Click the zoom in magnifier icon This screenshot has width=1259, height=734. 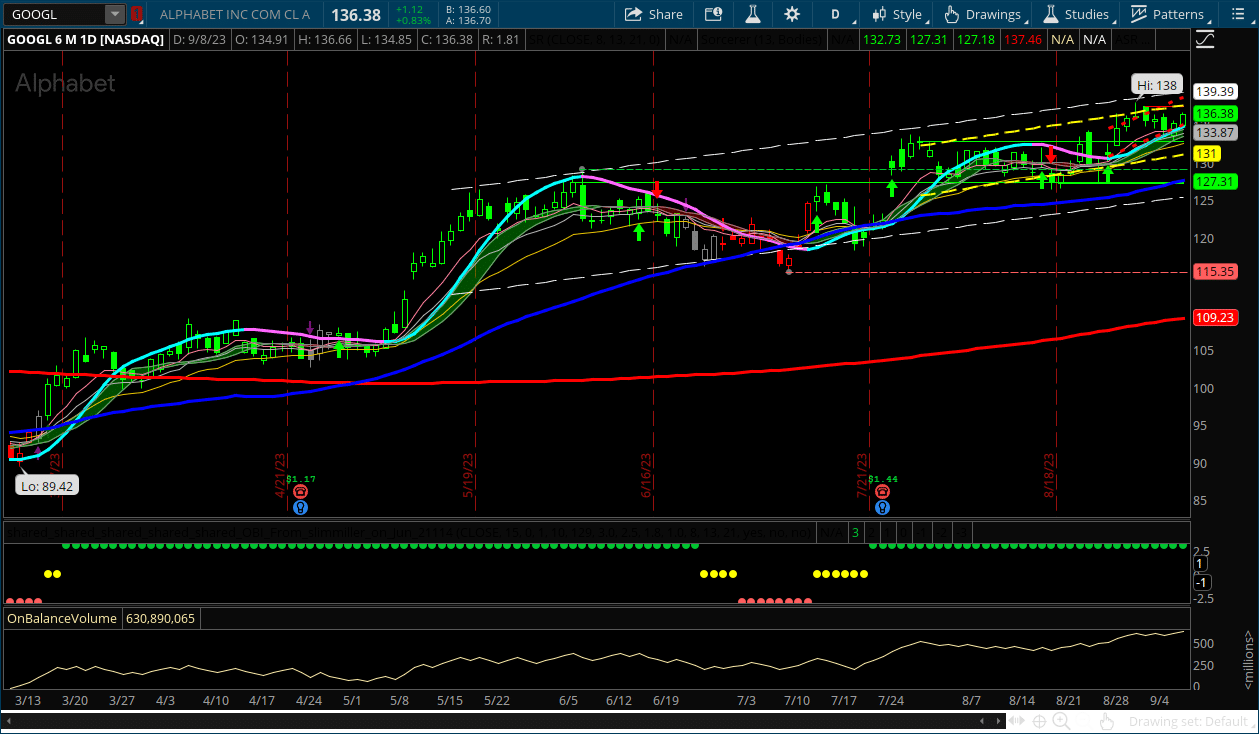click(1061, 721)
